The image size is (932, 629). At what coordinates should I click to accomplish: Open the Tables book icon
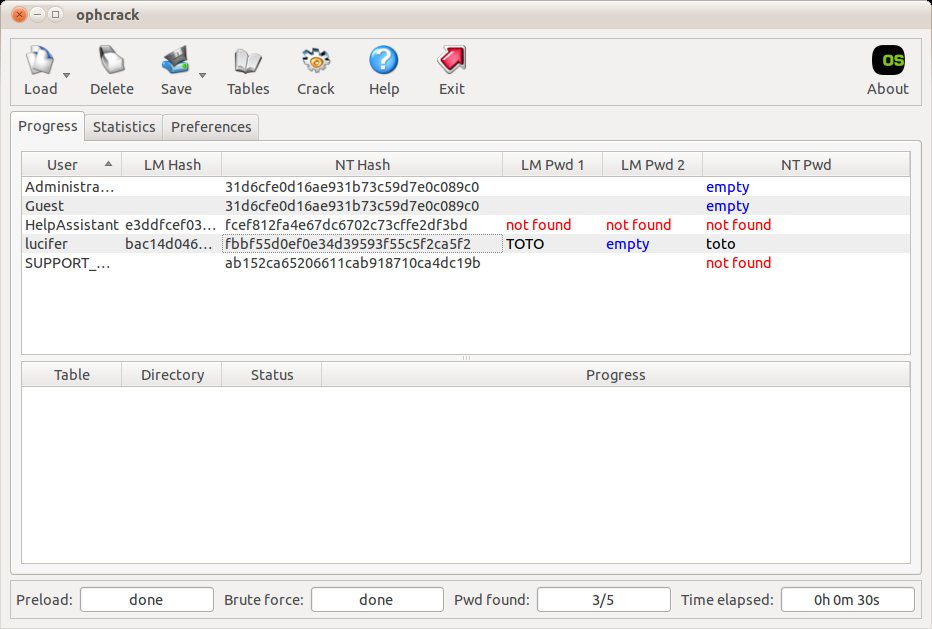coord(247,63)
